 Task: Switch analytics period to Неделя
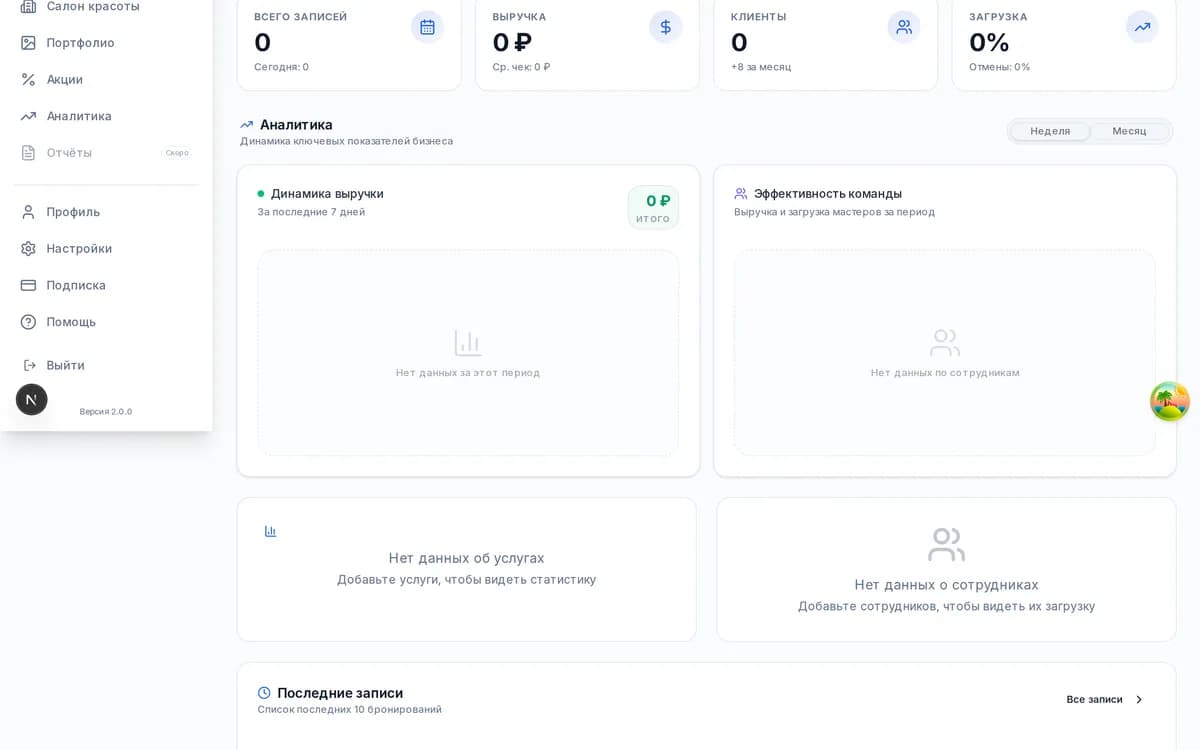(x=1050, y=131)
